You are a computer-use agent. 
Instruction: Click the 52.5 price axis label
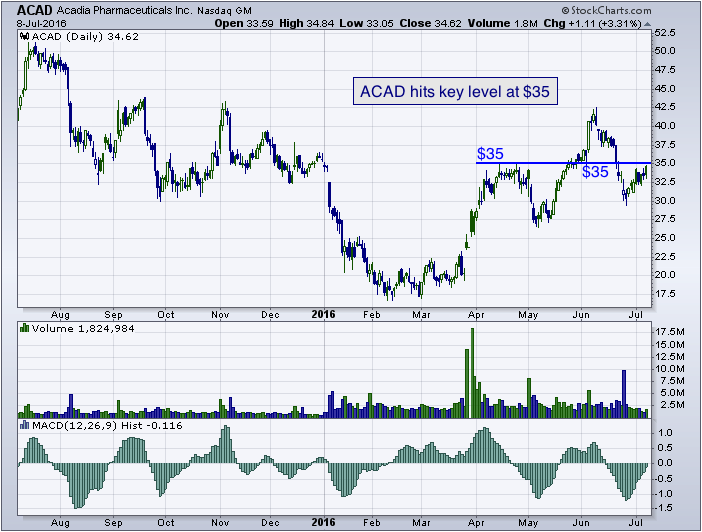(x=664, y=33)
